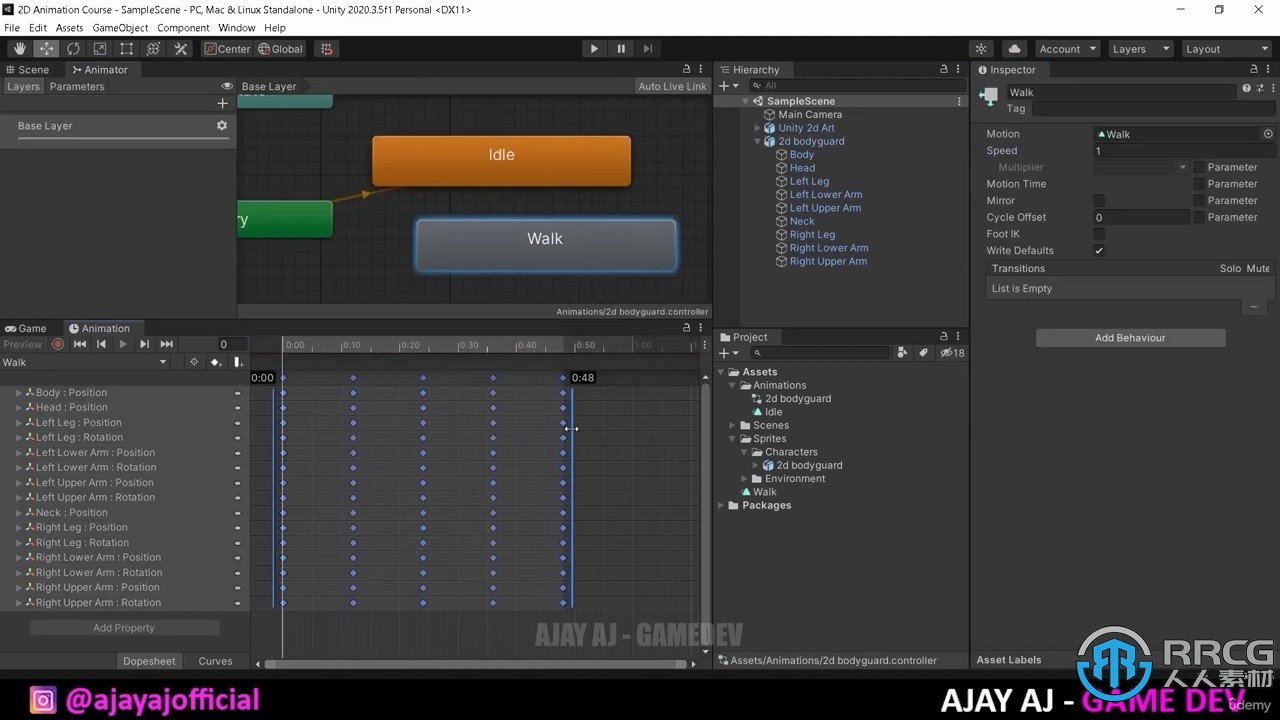Image resolution: width=1280 pixels, height=720 pixels.
Task: Toggle hidden packages count icon 18
Action: (x=952, y=353)
